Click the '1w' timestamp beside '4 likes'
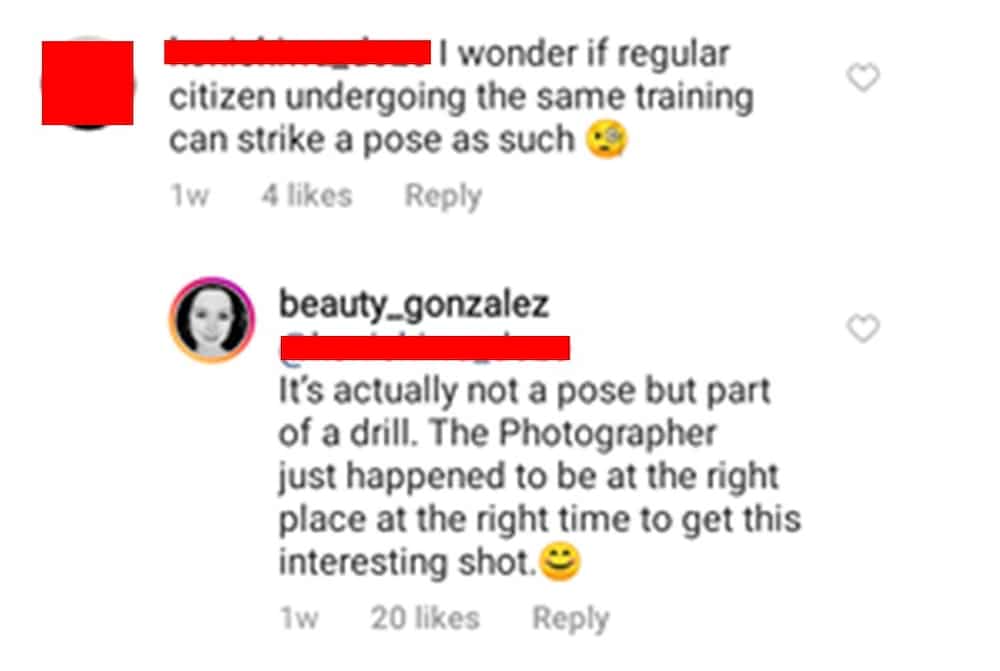This screenshot has height=671, width=1000. 189,195
